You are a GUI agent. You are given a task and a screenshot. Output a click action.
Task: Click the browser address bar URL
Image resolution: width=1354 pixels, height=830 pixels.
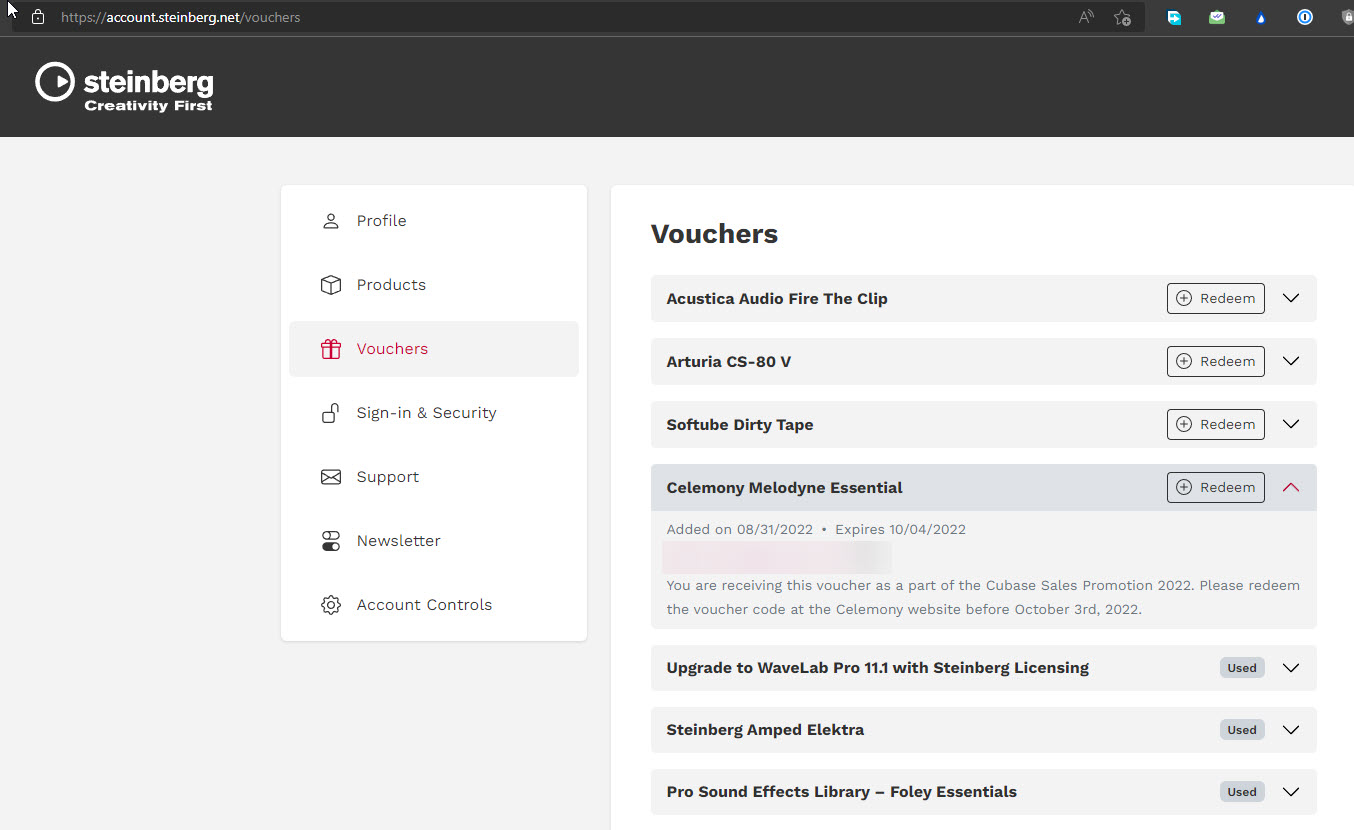click(180, 17)
